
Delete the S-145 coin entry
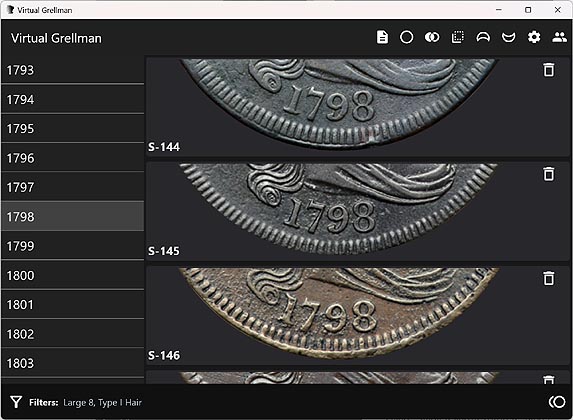point(549,174)
